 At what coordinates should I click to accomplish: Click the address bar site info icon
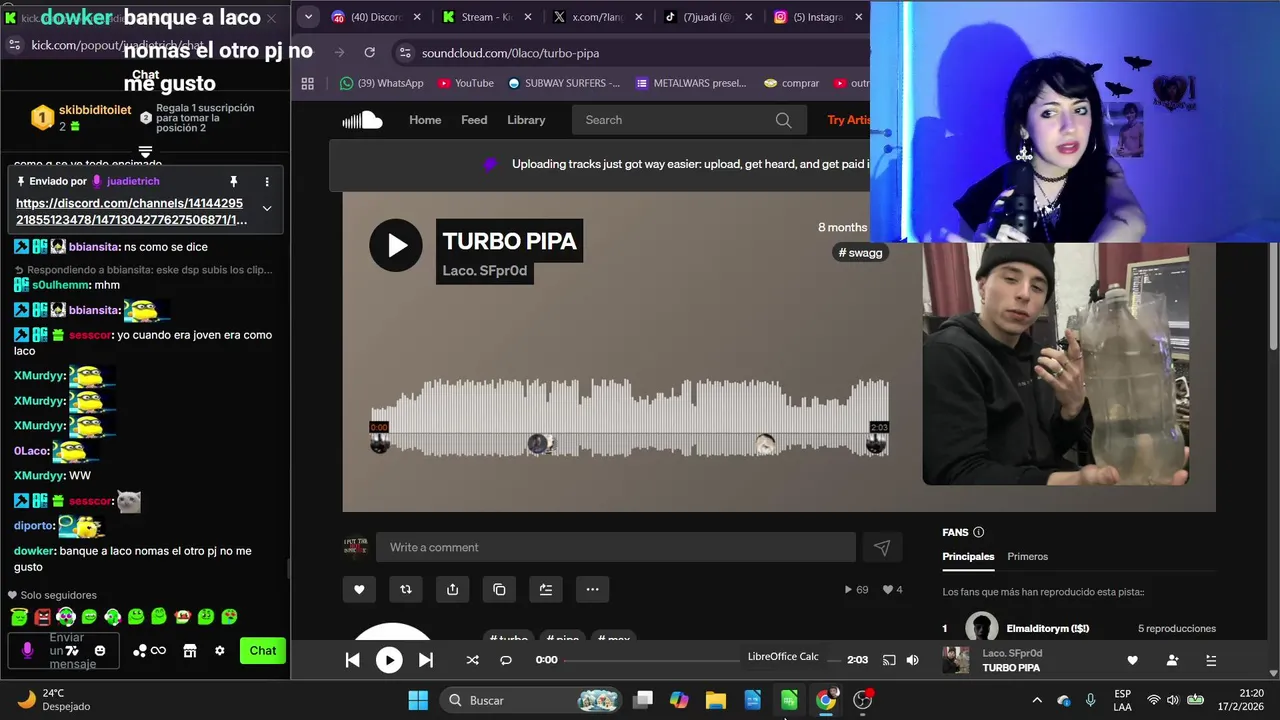(404, 53)
